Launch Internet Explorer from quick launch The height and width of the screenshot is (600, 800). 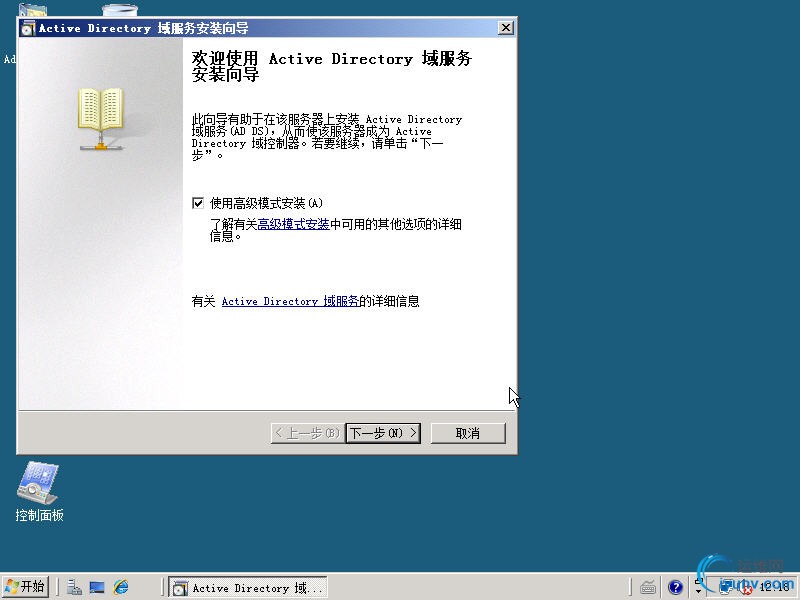121,587
